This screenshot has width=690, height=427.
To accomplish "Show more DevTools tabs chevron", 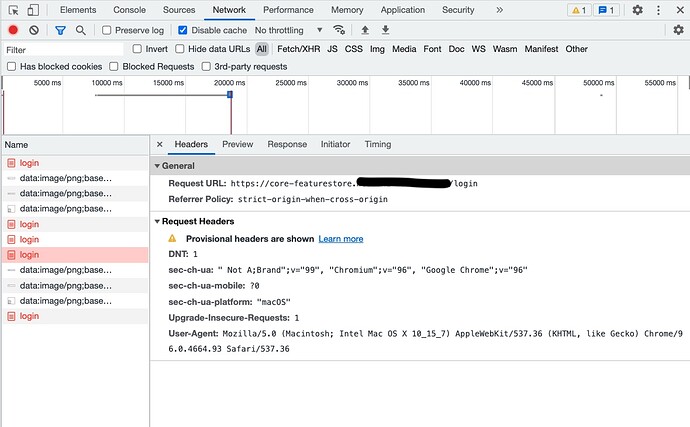I will 499,10.
